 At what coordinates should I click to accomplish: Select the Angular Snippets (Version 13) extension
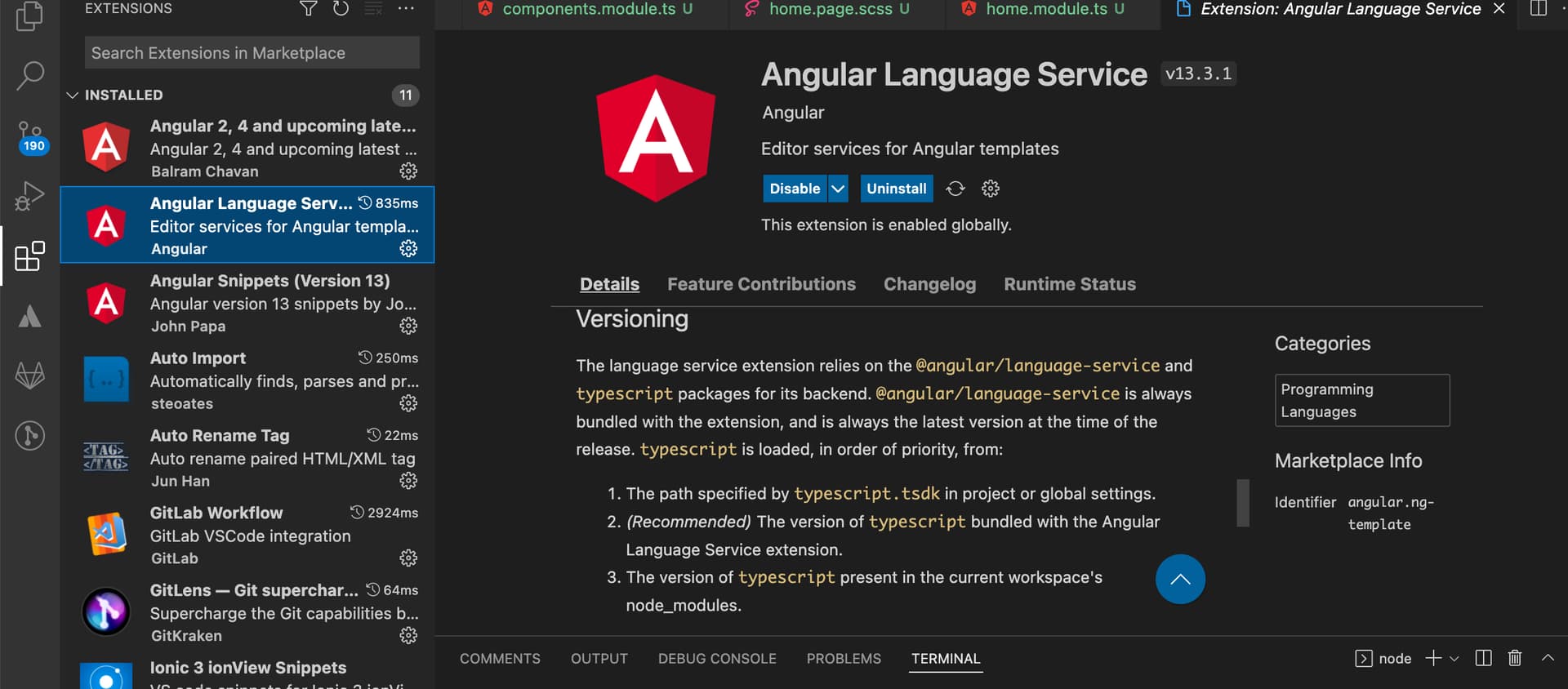pos(247,303)
